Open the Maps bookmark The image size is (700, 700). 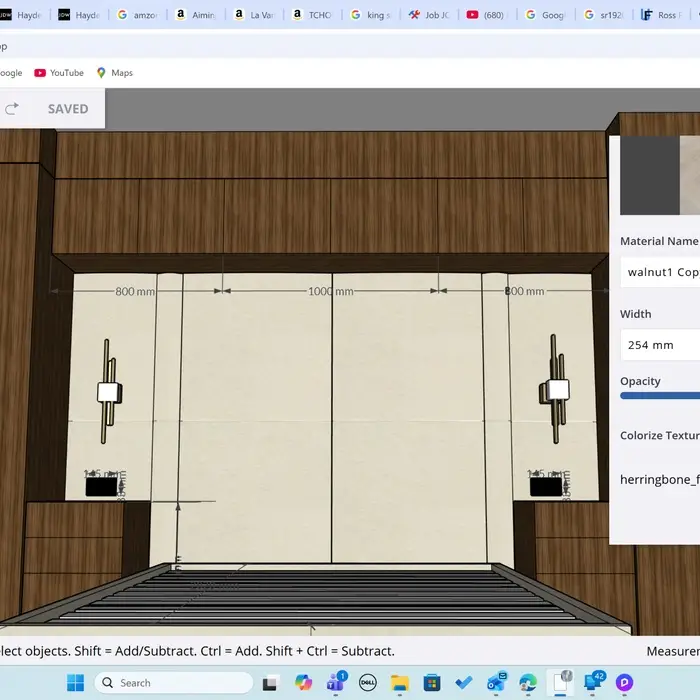point(114,73)
